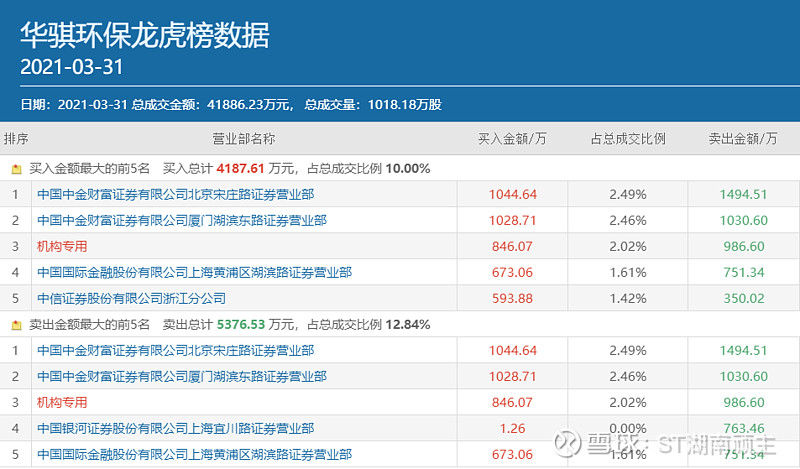The image size is (800, 469).
Task: Open 中国中金财富证券北京宋庄路 link in sell top-5 section
Action: pos(176,351)
